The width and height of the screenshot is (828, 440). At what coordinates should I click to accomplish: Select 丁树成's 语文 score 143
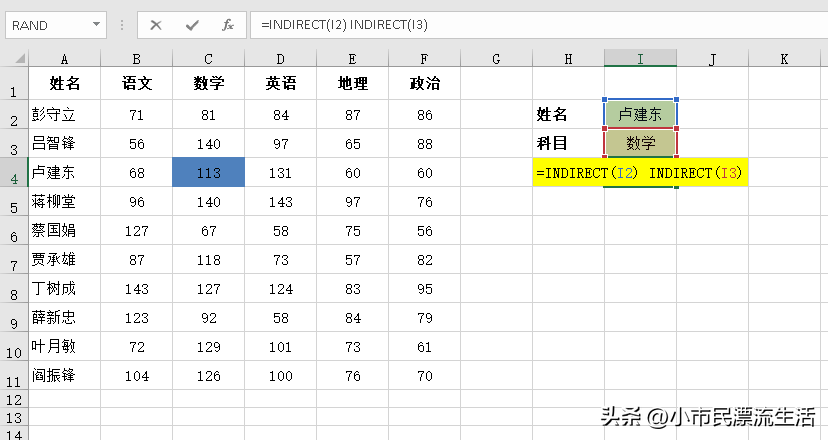pyautogui.click(x=136, y=288)
